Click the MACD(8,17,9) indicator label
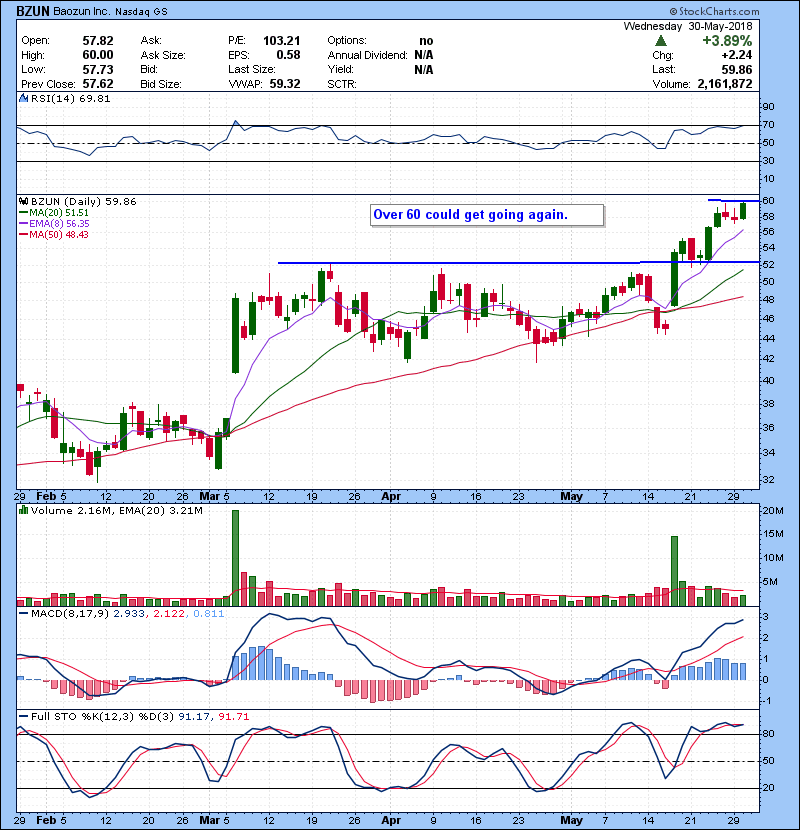 coord(70,614)
